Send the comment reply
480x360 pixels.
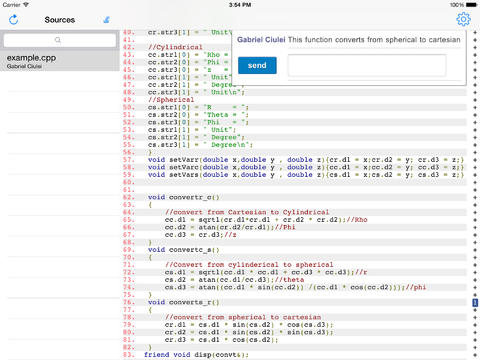[257, 65]
